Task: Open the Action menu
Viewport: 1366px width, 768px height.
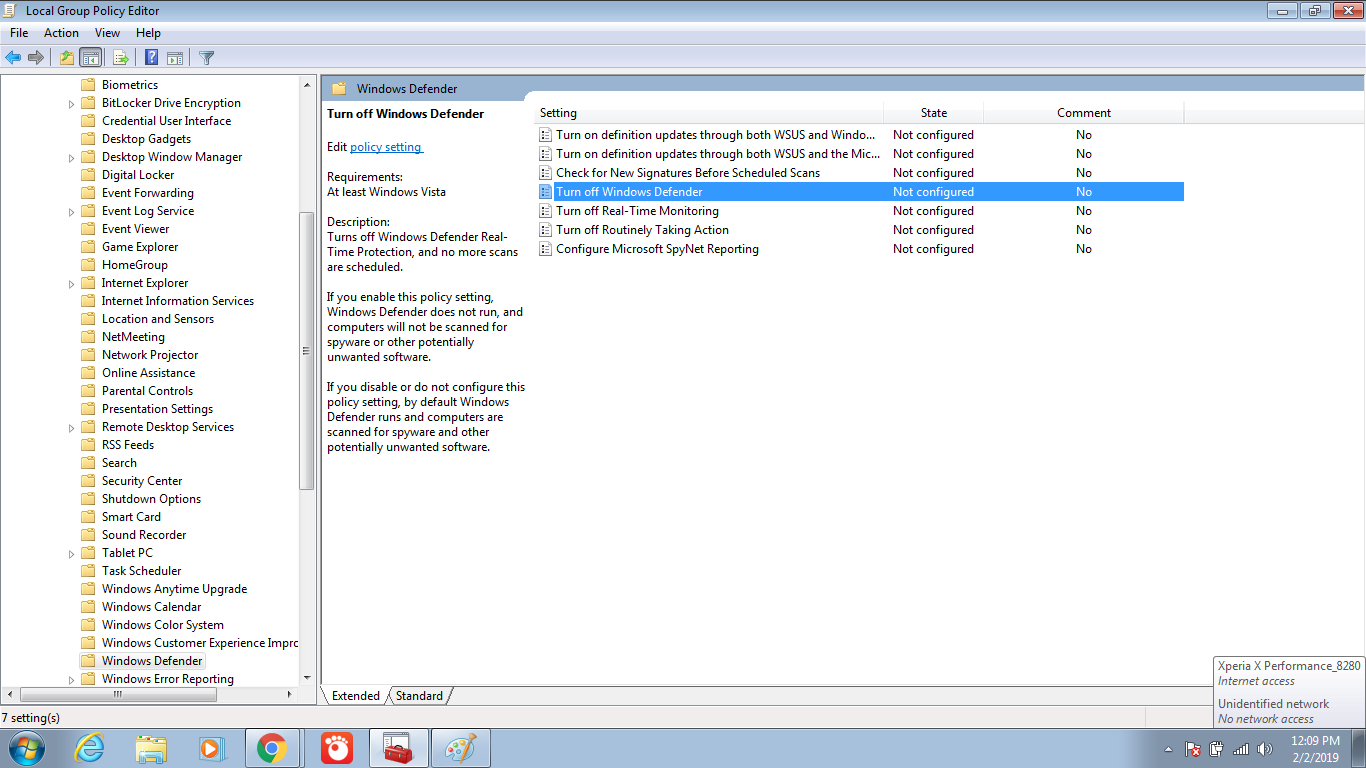Action: 61,33
